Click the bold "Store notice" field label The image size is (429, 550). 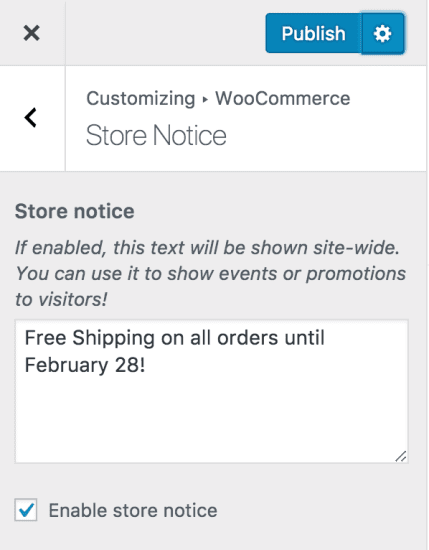74,211
